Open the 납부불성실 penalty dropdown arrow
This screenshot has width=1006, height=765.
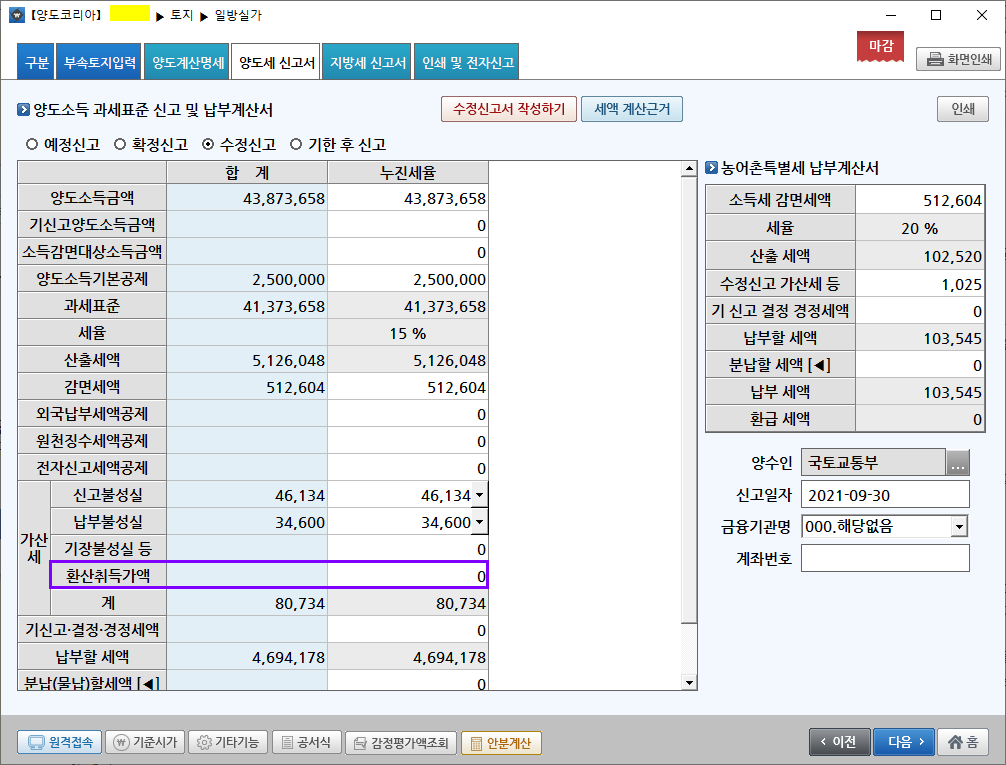click(x=479, y=522)
